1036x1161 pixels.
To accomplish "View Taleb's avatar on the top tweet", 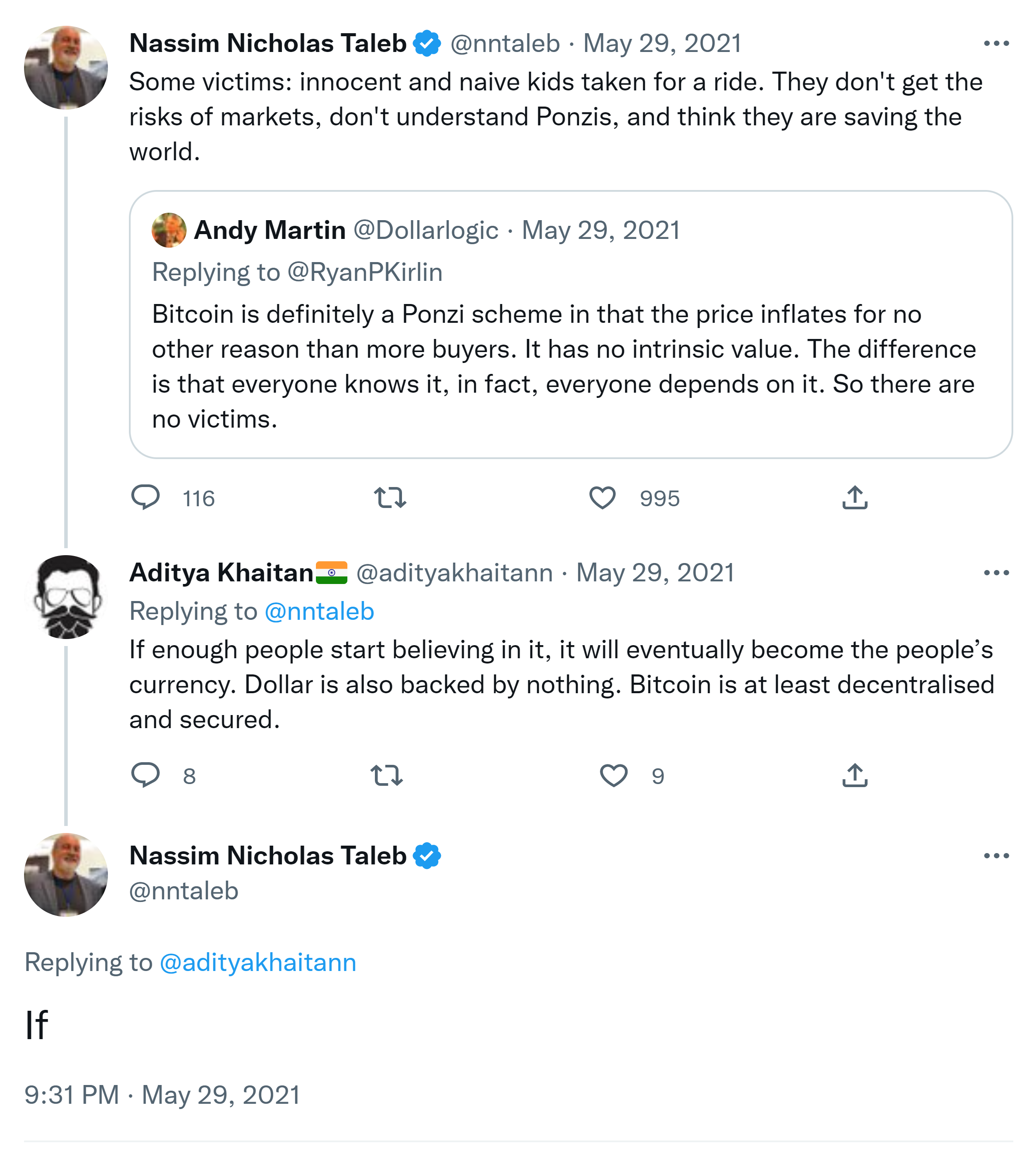I will (66, 67).
